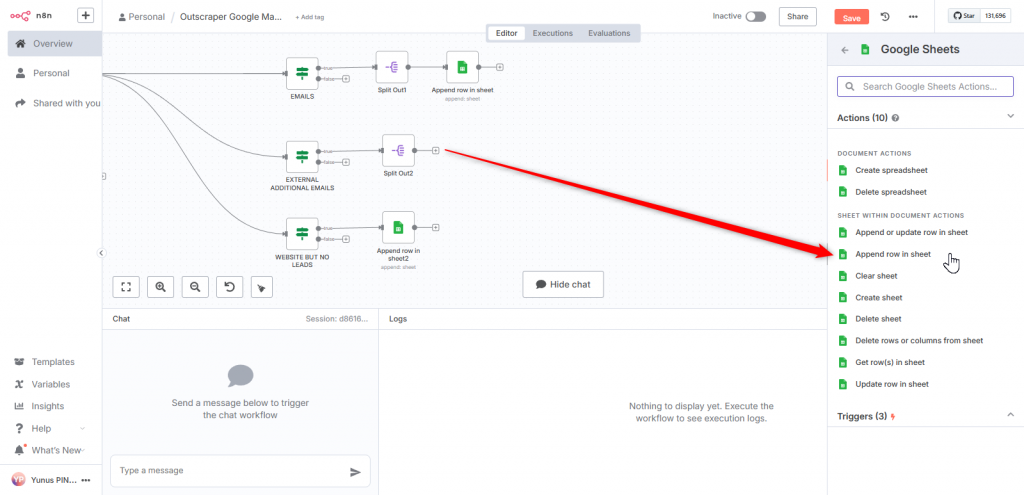The width and height of the screenshot is (1024, 495).
Task: Open user menu dots beside Yunus
Action: (x=86, y=480)
